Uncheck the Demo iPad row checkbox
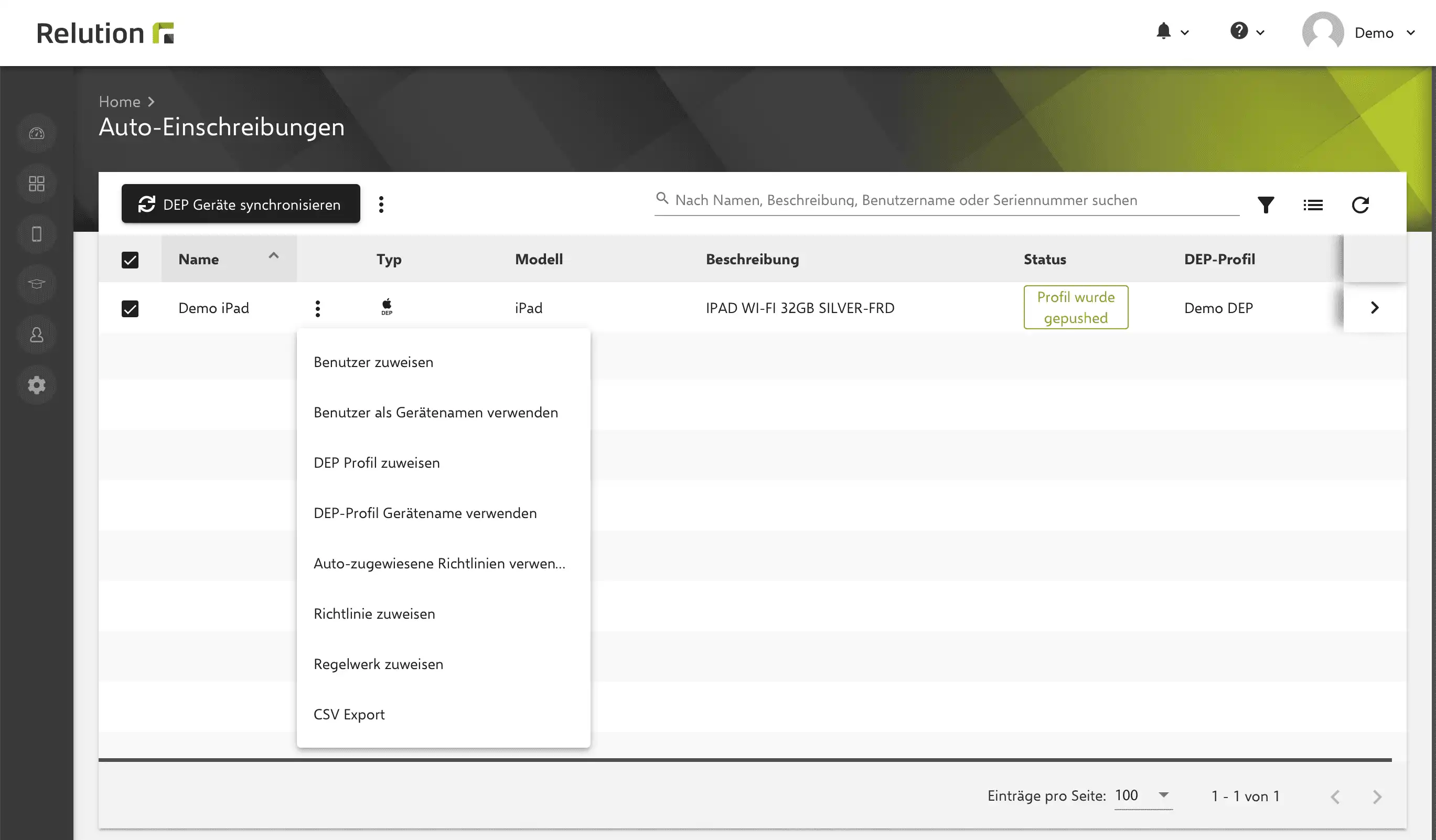Viewport: 1436px width, 840px height. pos(130,309)
